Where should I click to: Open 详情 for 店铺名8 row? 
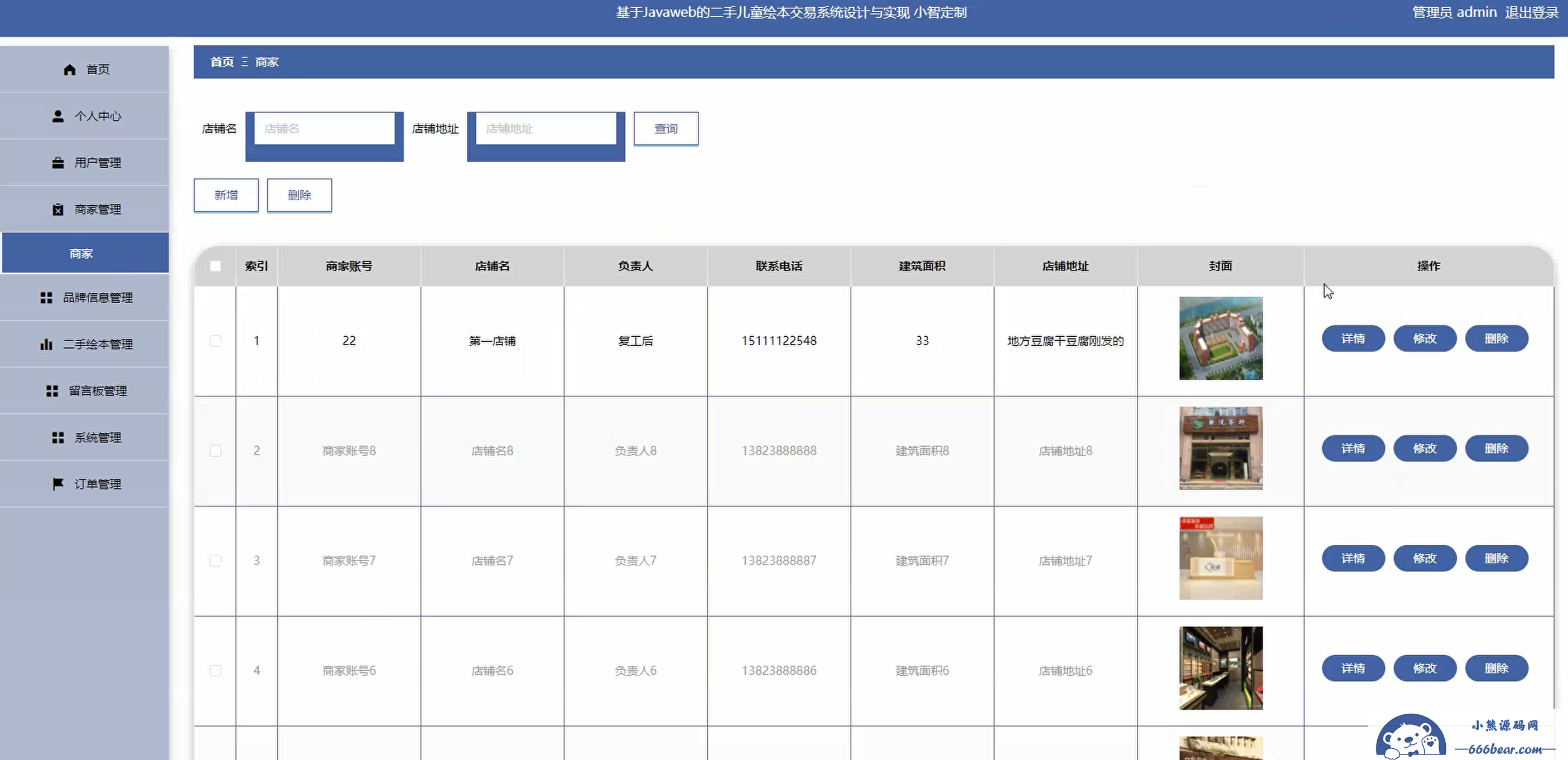1353,448
